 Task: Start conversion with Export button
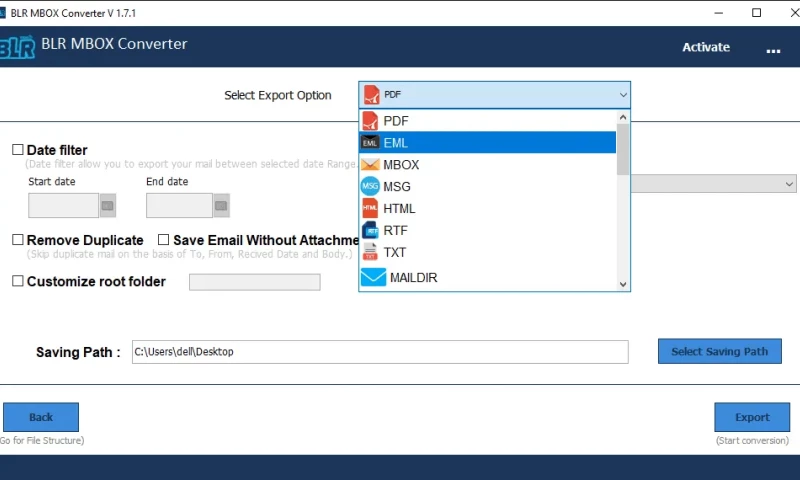[x=752, y=417]
